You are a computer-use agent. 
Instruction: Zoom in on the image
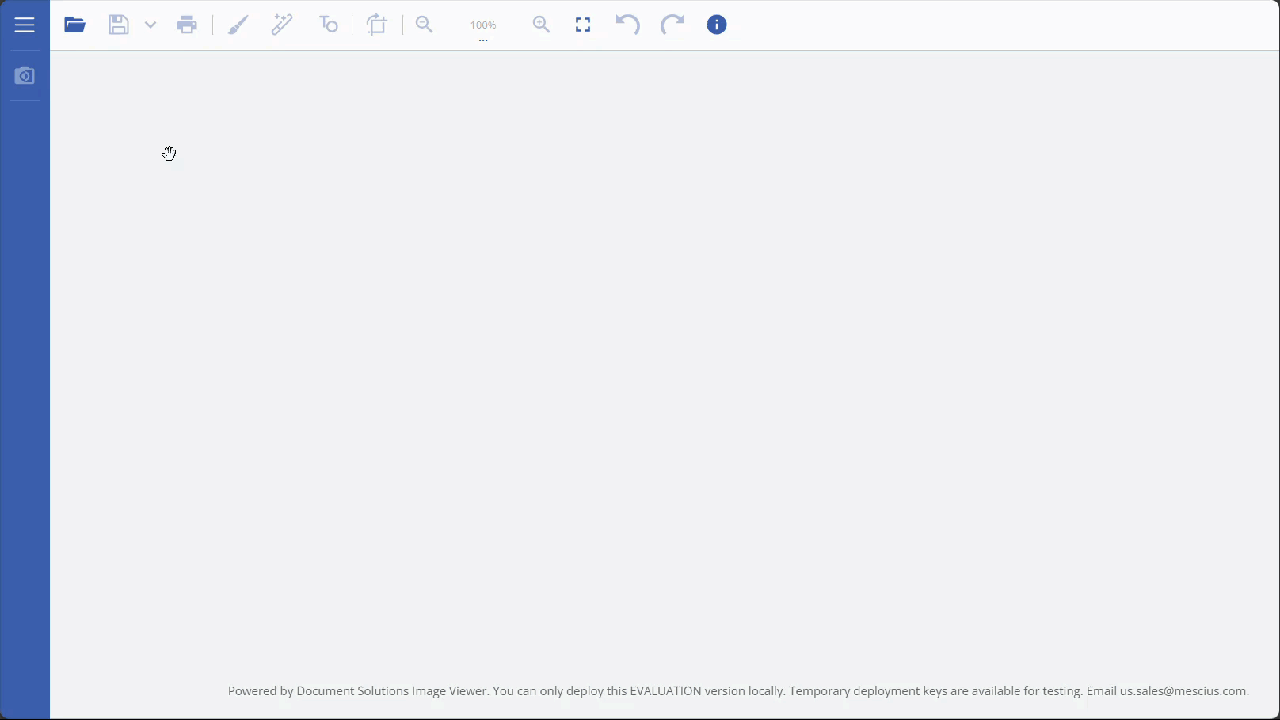click(x=541, y=25)
